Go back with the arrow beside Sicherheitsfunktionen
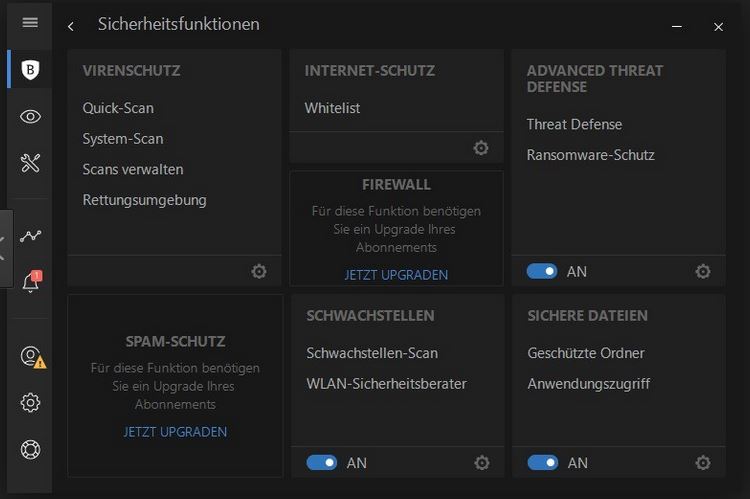This screenshot has width=750, height=499. click(71, 26)
